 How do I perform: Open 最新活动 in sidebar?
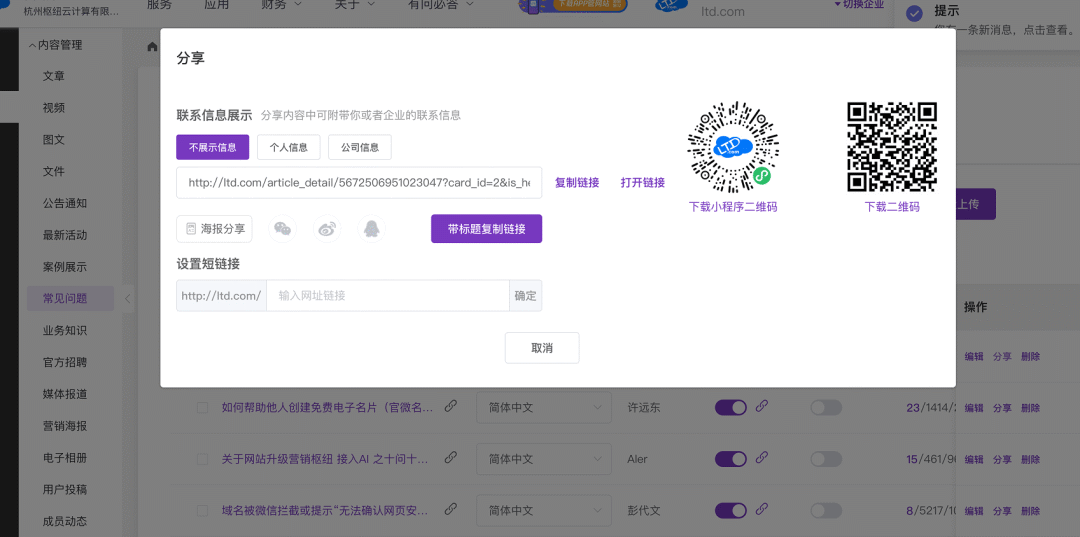[65, 235]
